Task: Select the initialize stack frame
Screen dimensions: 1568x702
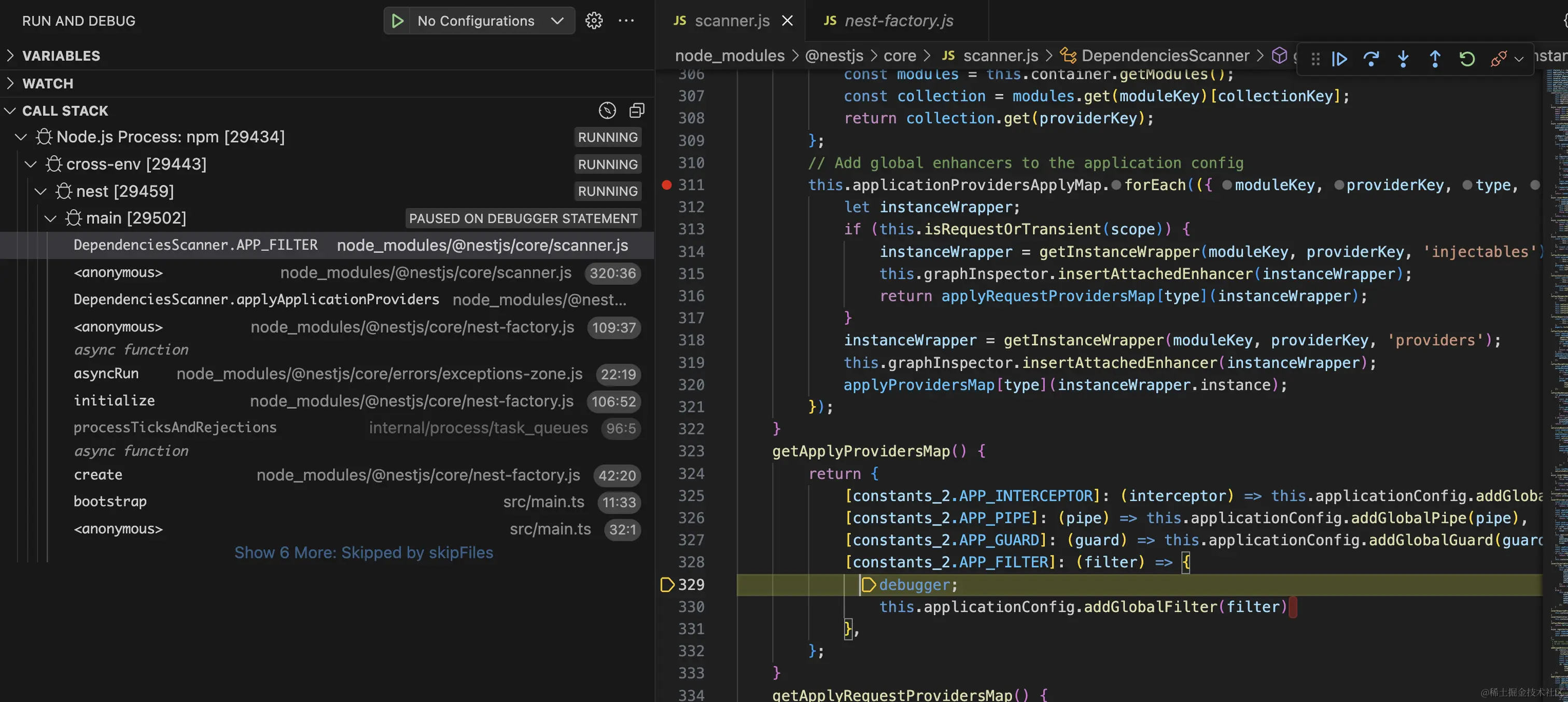Action: tap(327, 401)
